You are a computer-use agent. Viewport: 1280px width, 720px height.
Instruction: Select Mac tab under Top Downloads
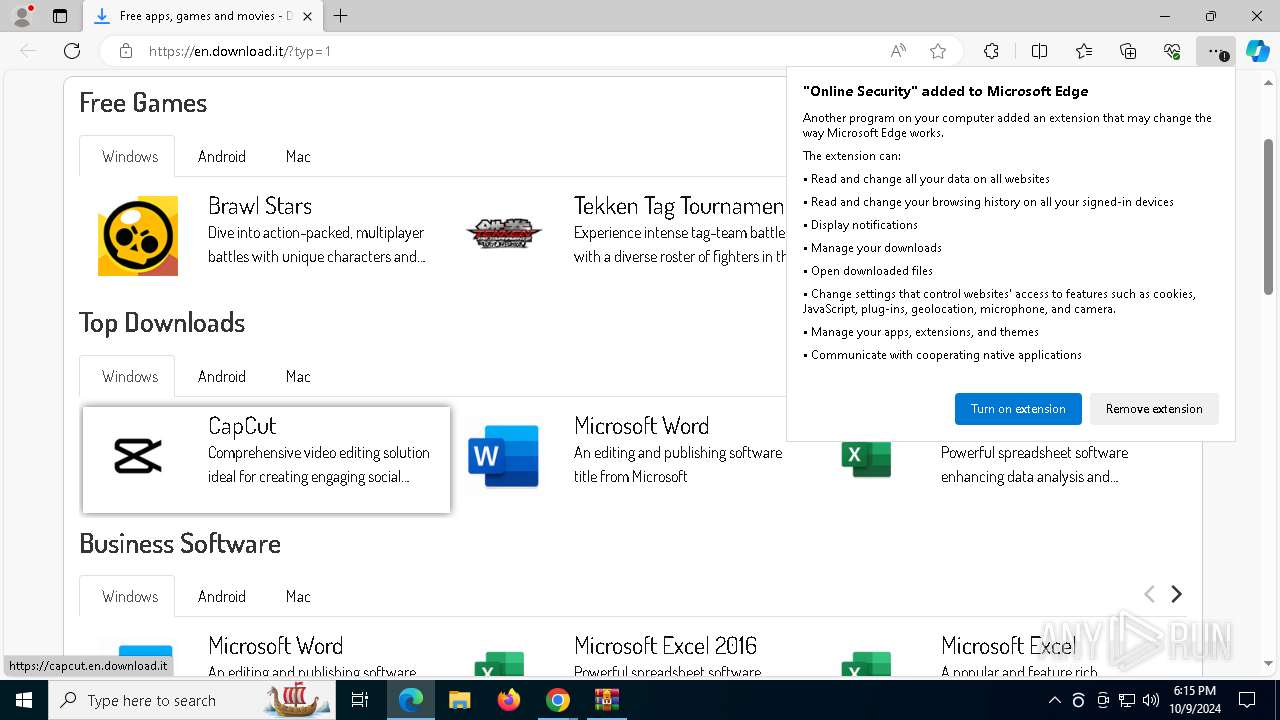[298, 376]
